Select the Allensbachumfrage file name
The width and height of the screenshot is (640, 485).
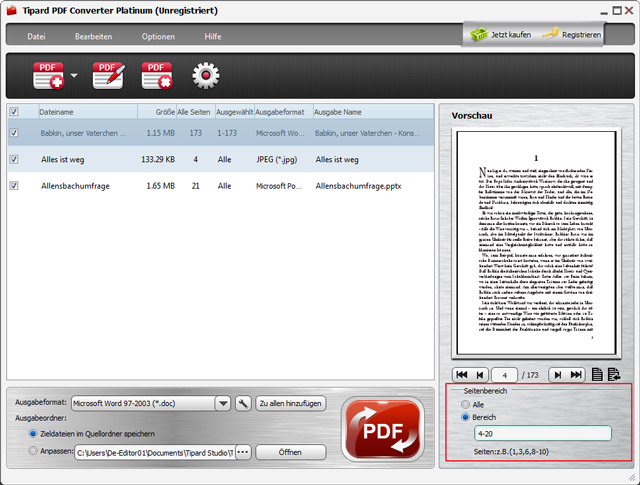(75, 186)
